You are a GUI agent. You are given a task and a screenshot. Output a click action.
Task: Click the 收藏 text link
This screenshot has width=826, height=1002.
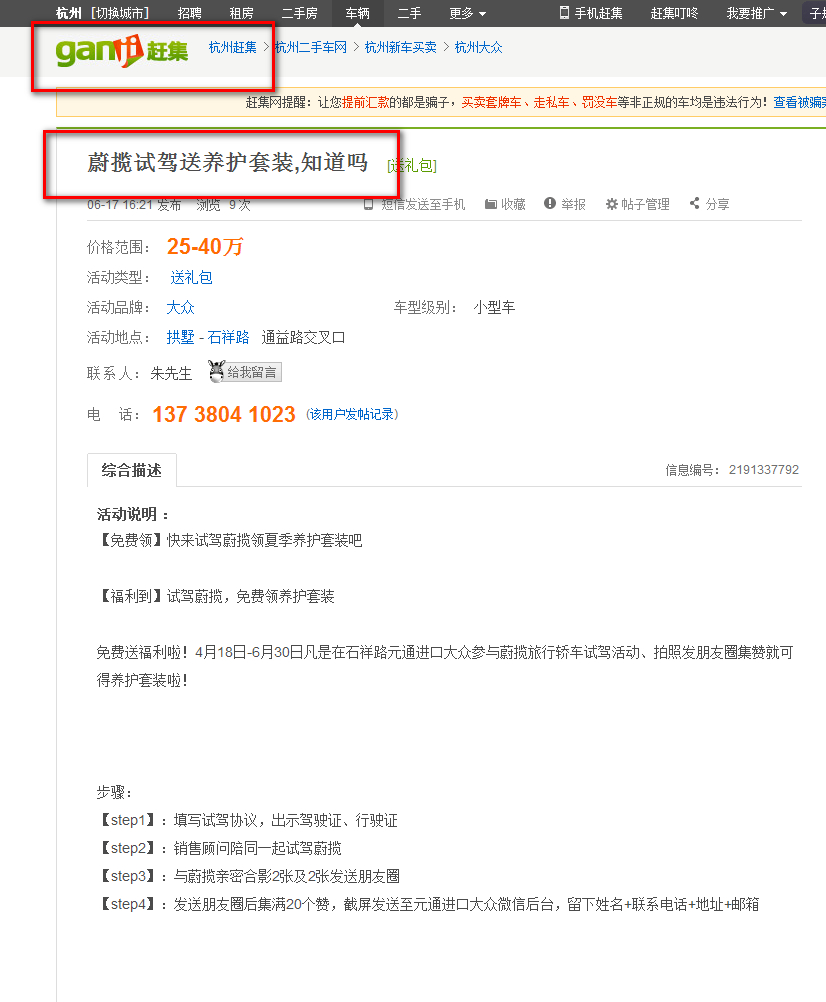click(x=513, y=204)
